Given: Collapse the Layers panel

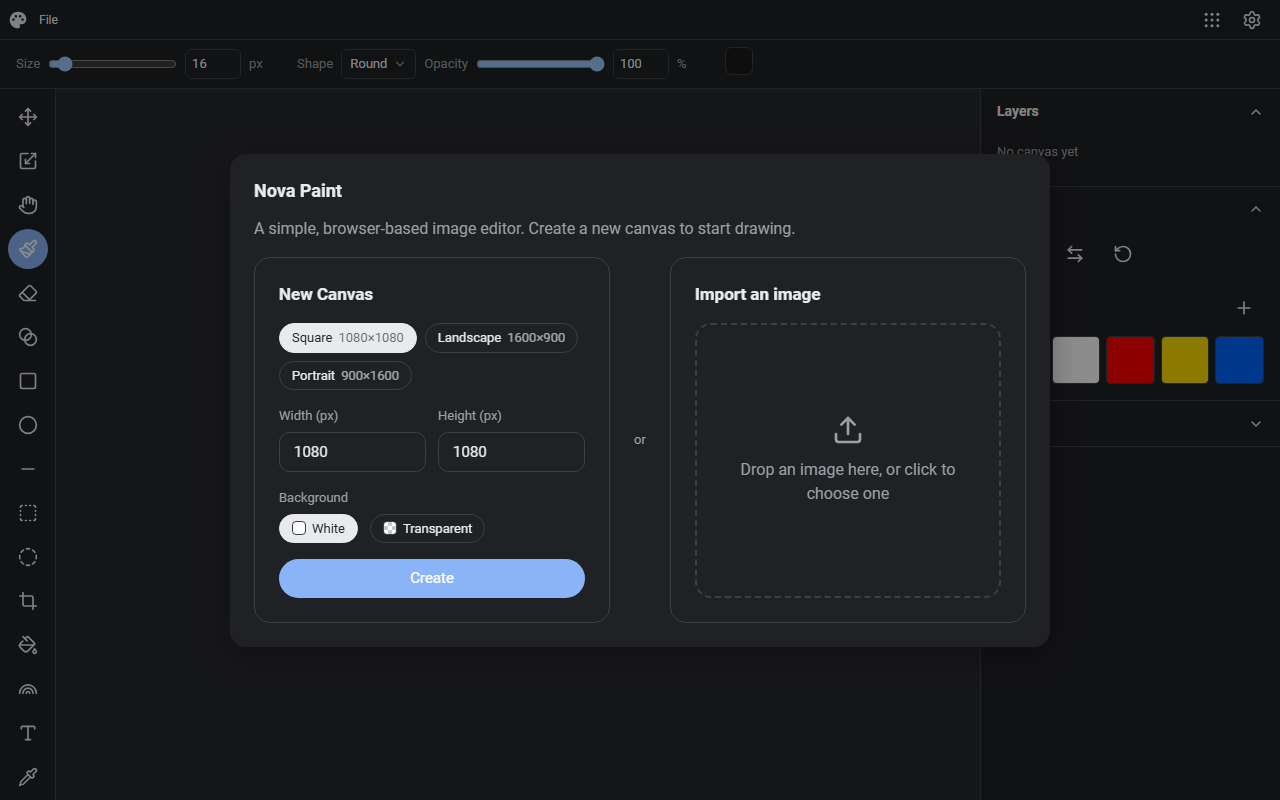Looking at the screenshot, I should coord(1256,112).
